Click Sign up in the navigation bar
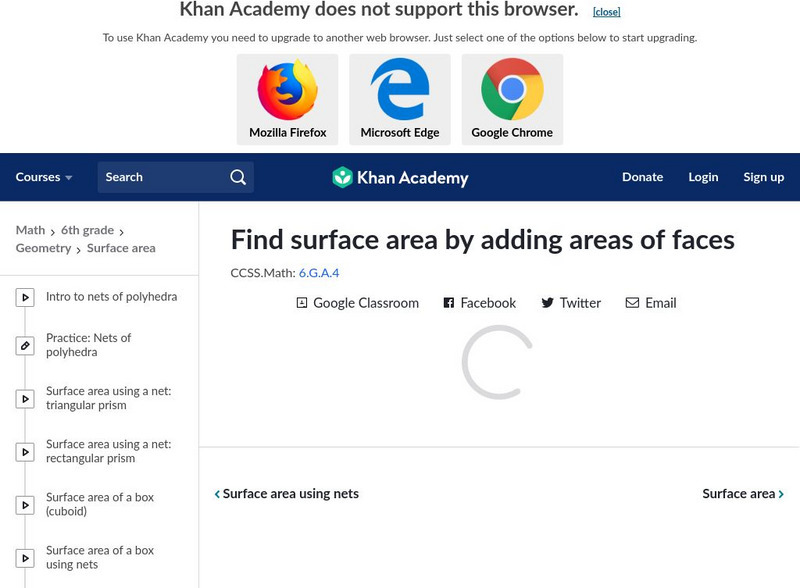 pos(763,177)
